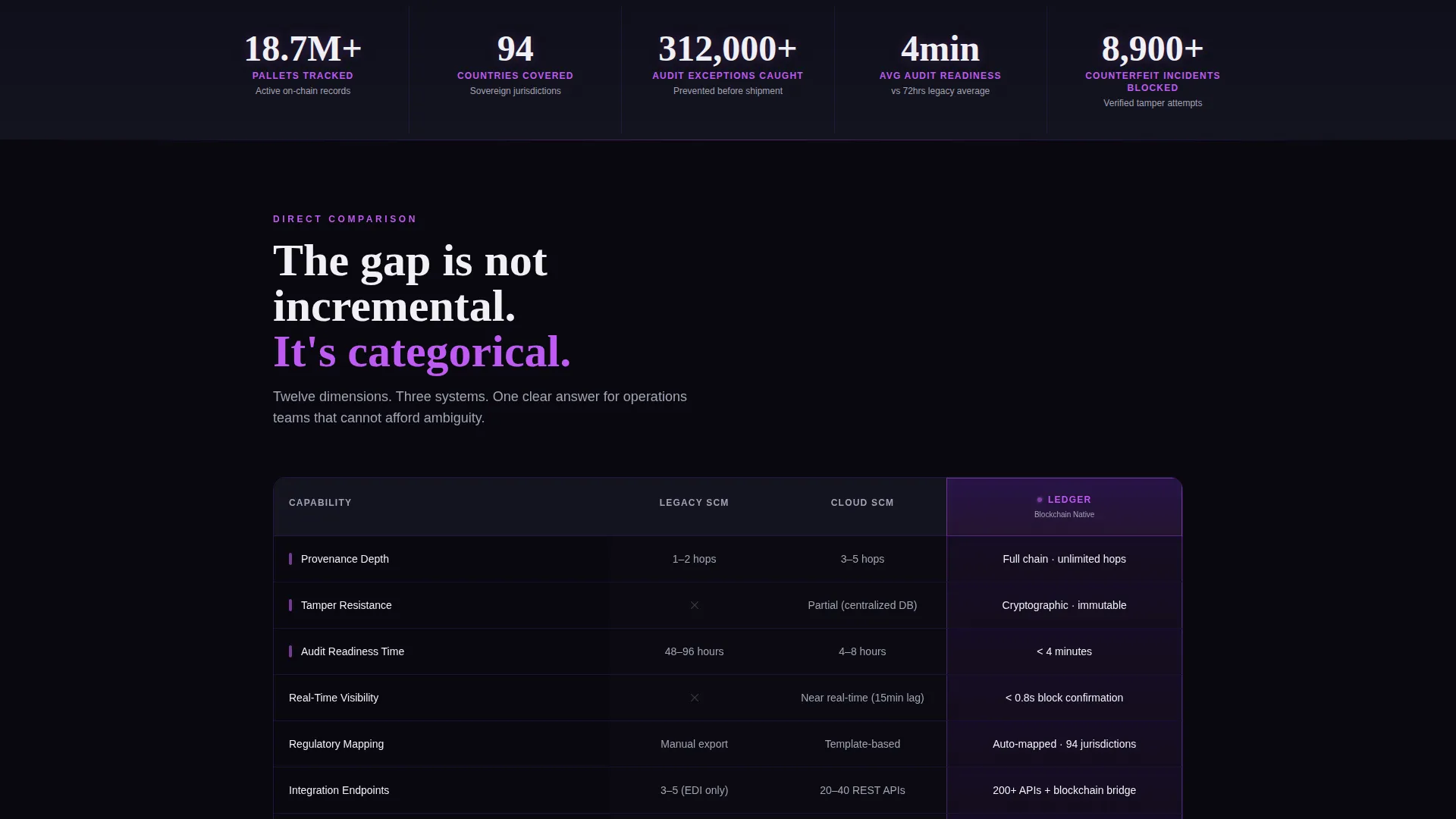Click '200+ APIs + blockchain bridge' cell
This screenshot has width=1456, height=819.
click(x=1064, y=790)
